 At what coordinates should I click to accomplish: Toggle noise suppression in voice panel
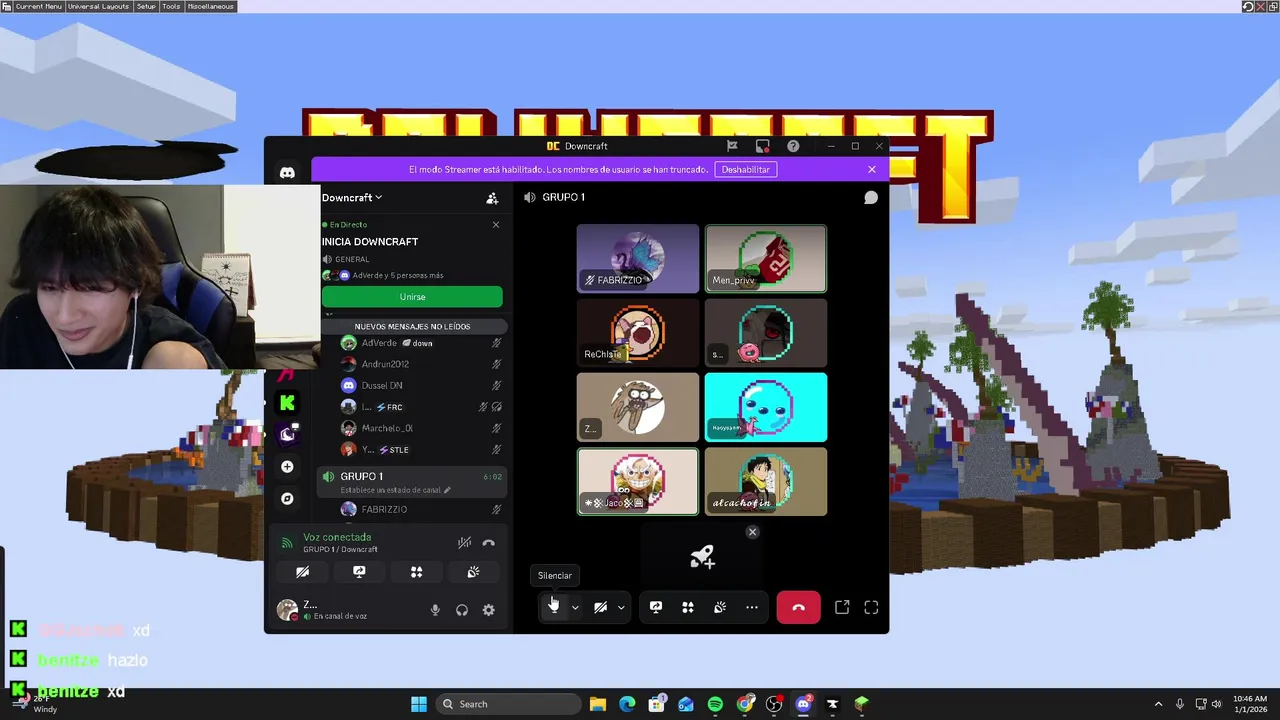click(x=464, y=543)
